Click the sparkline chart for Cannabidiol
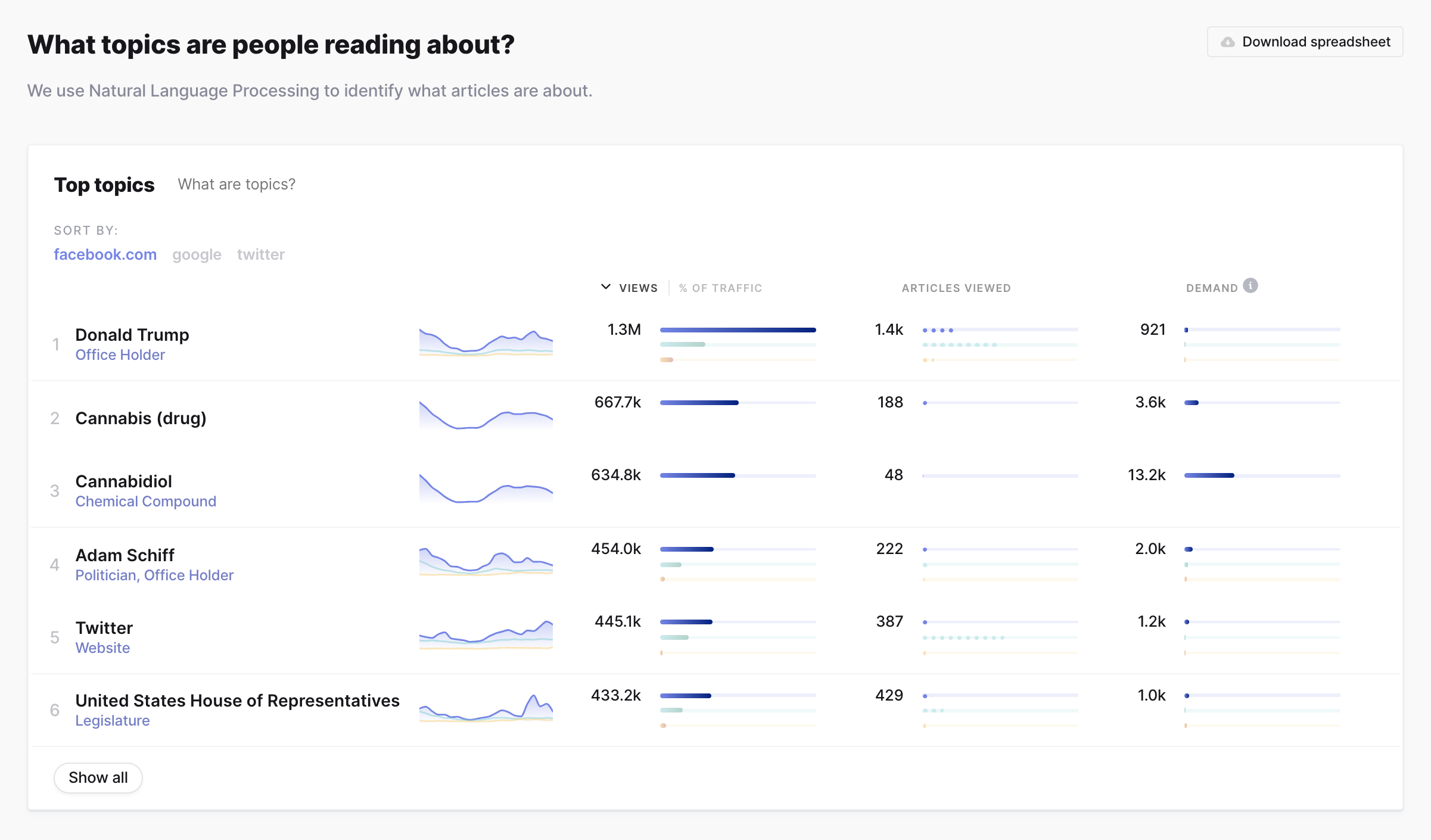The image size is (1431, 840). coord(486,489)
